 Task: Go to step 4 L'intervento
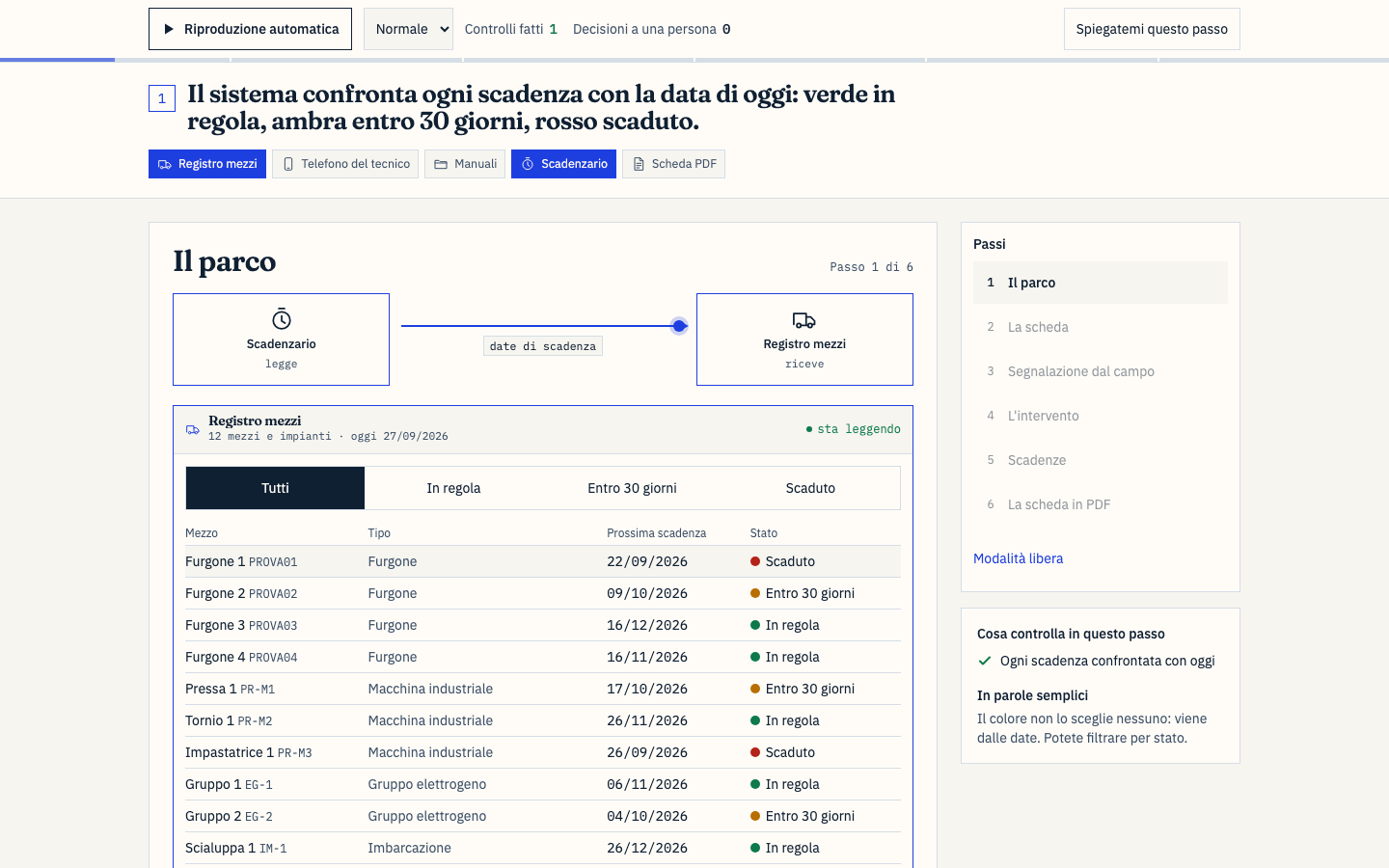click(x=1101, y=416)
